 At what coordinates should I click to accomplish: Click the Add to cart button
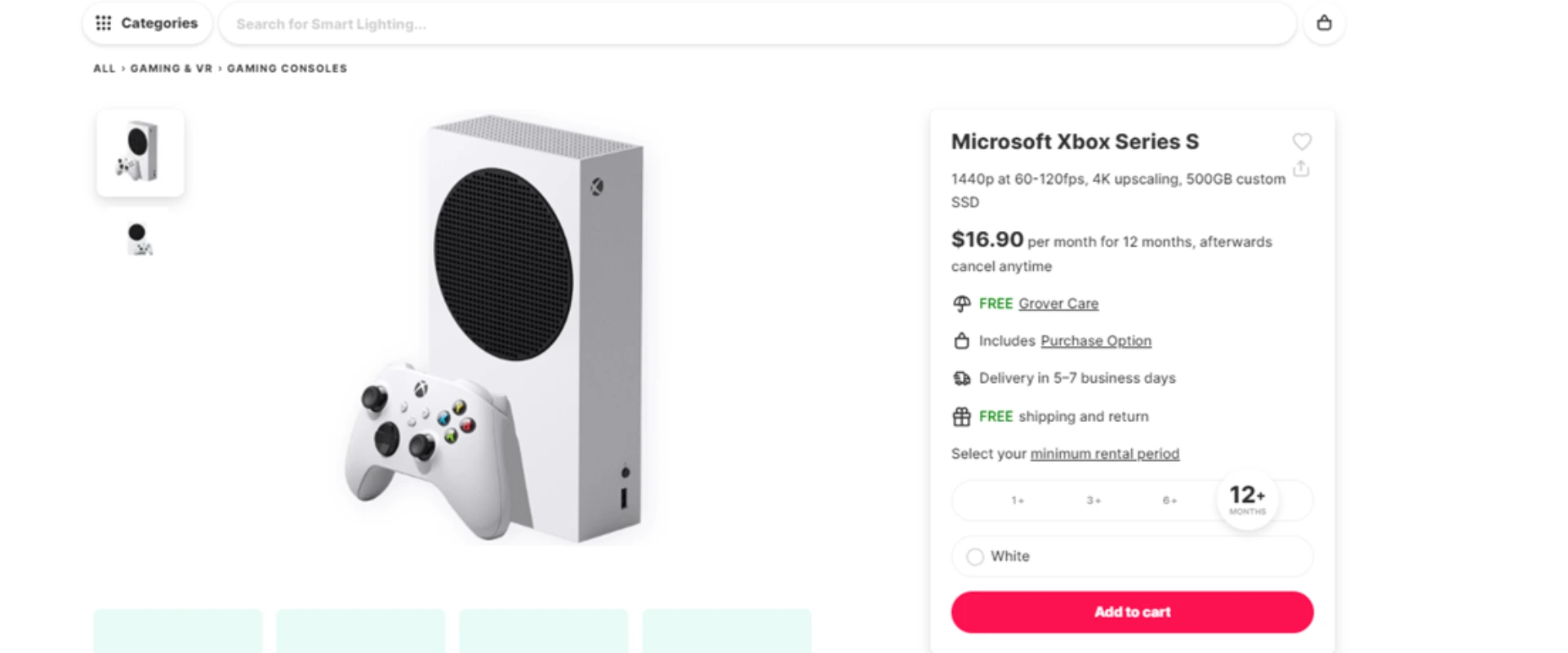(x=1132, y=612)
